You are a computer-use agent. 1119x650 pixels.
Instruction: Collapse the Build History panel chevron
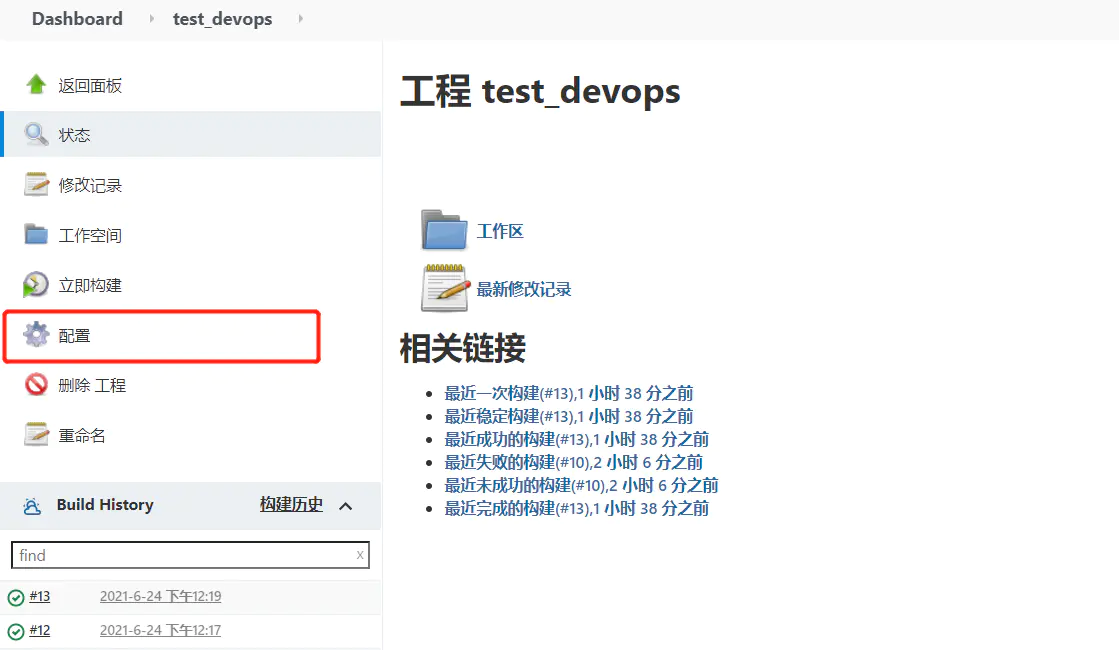(346, 506)
